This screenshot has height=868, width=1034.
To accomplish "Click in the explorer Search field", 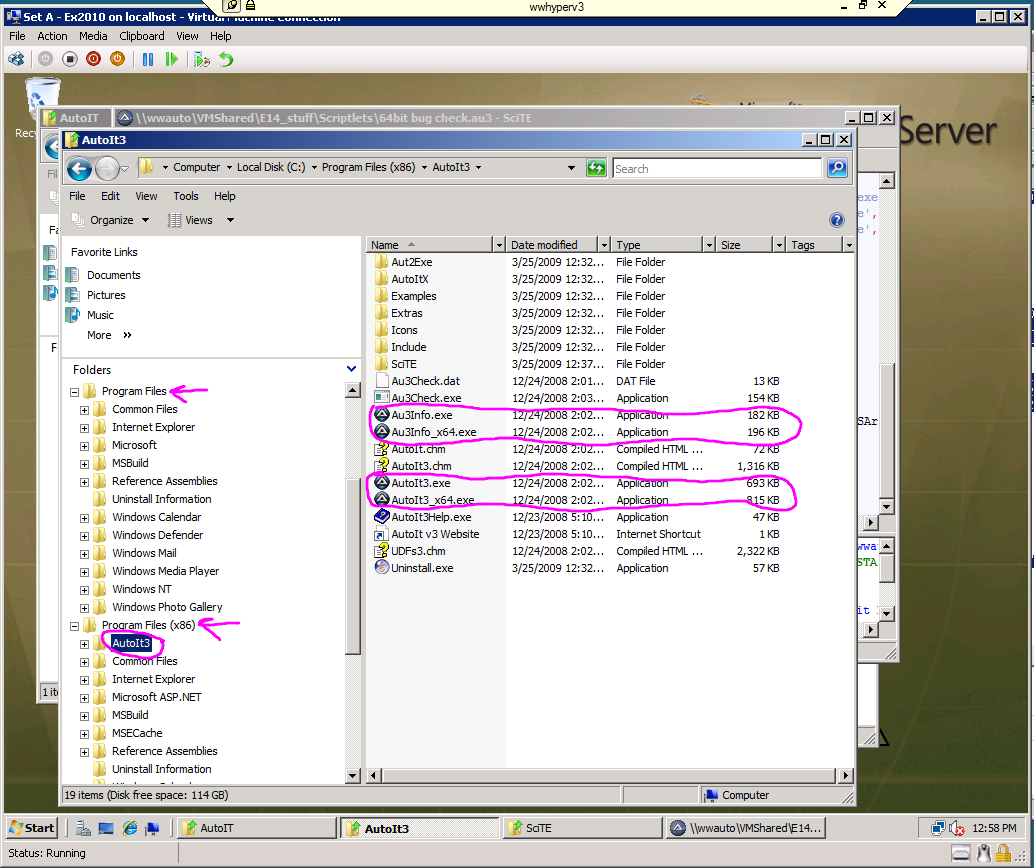I will tap(717, 168).
